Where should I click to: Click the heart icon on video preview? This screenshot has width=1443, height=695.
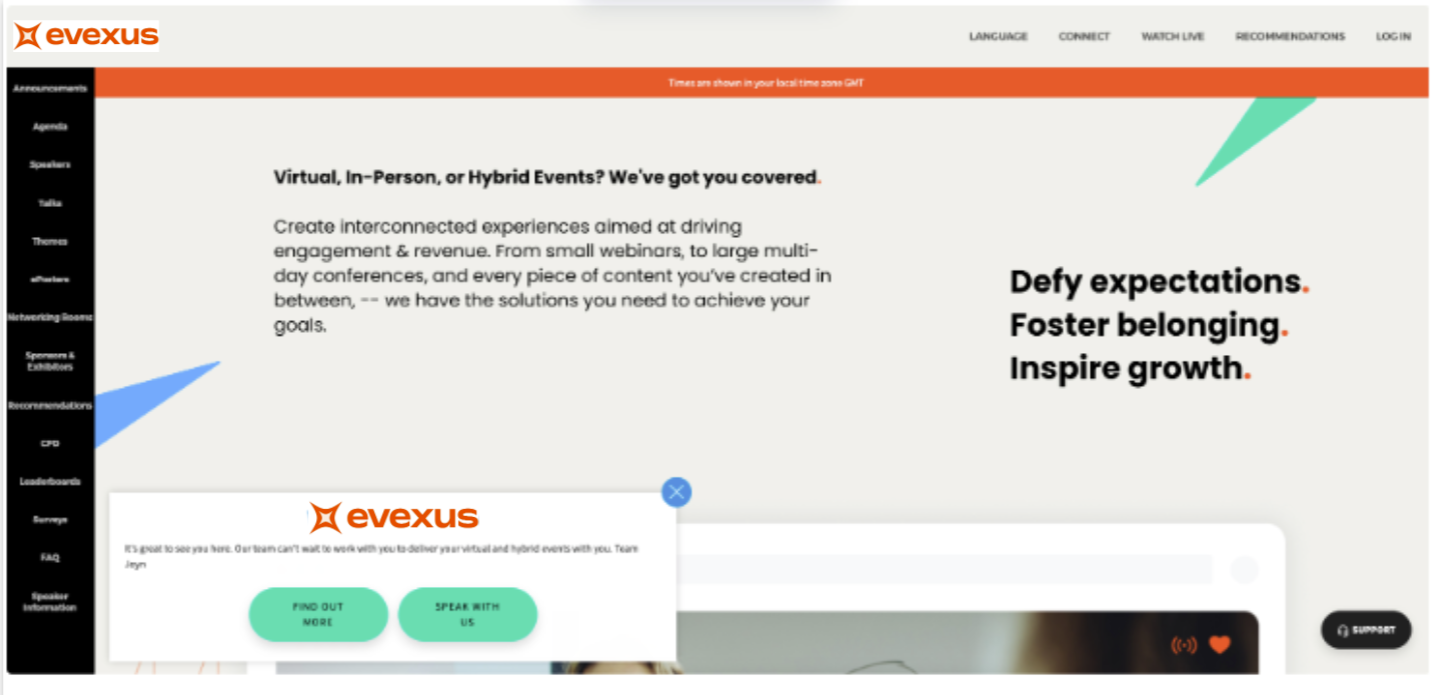(x=1219, y=645)
